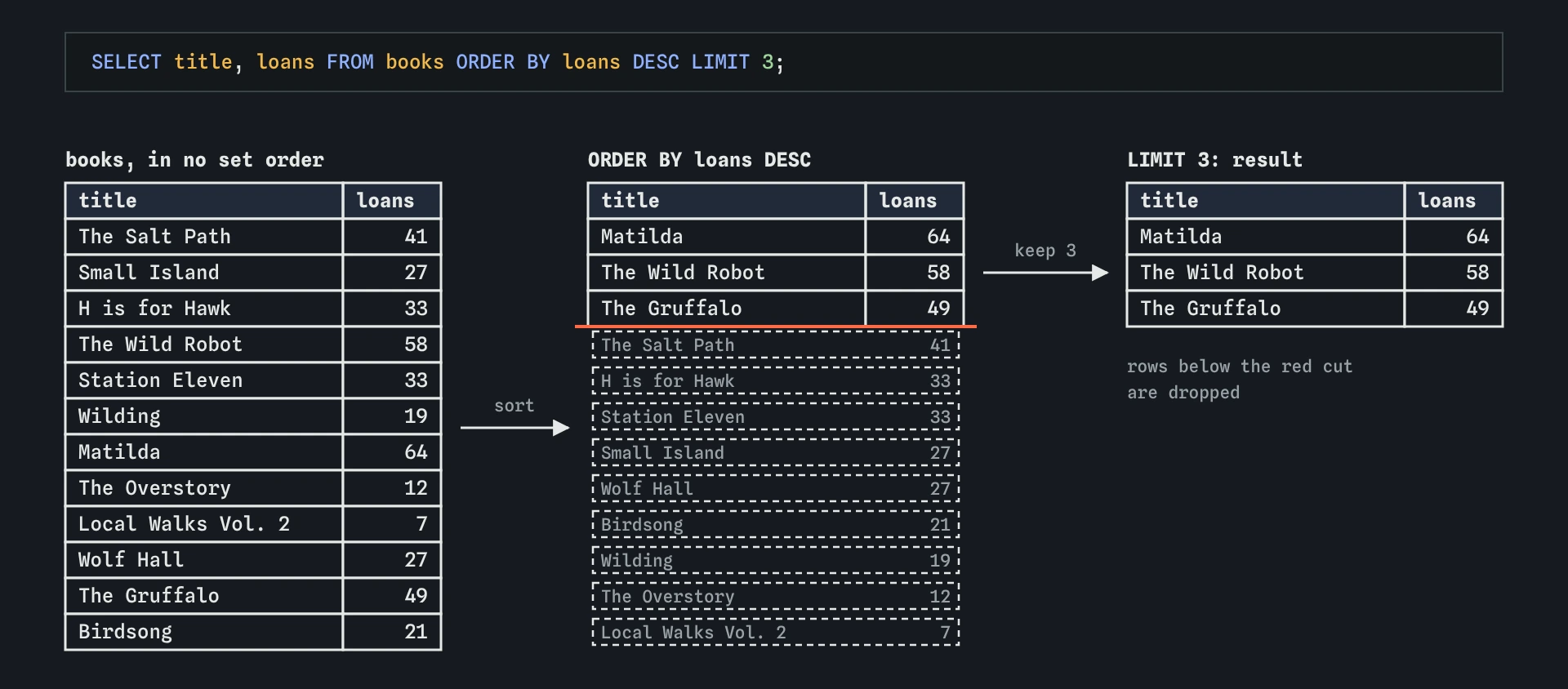The width and height of the screenshot is (1568, 689).
Task: Select The Wild Robot in sorted table
Action: tap(776, 273)
